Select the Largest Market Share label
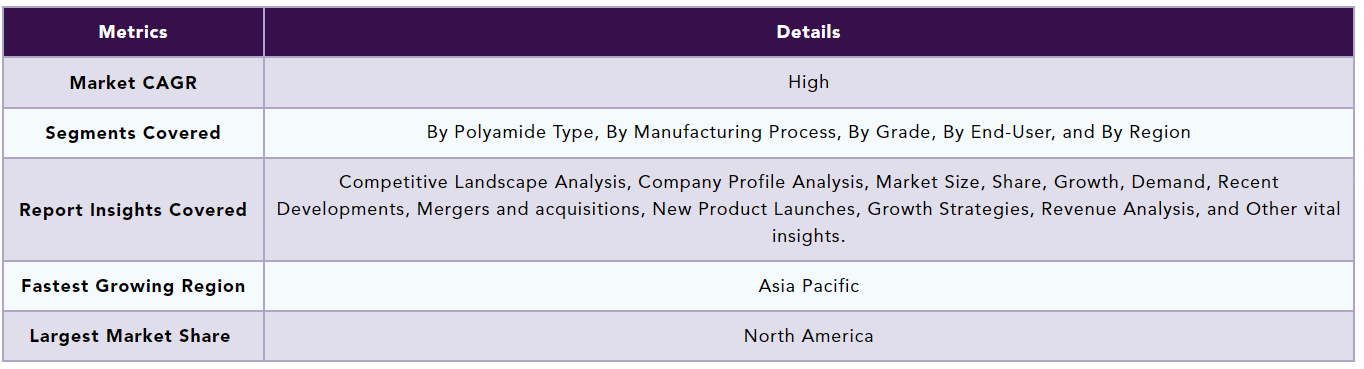Image resolution: width=1364 pixels, height=369 pixels. click(130, 336)
